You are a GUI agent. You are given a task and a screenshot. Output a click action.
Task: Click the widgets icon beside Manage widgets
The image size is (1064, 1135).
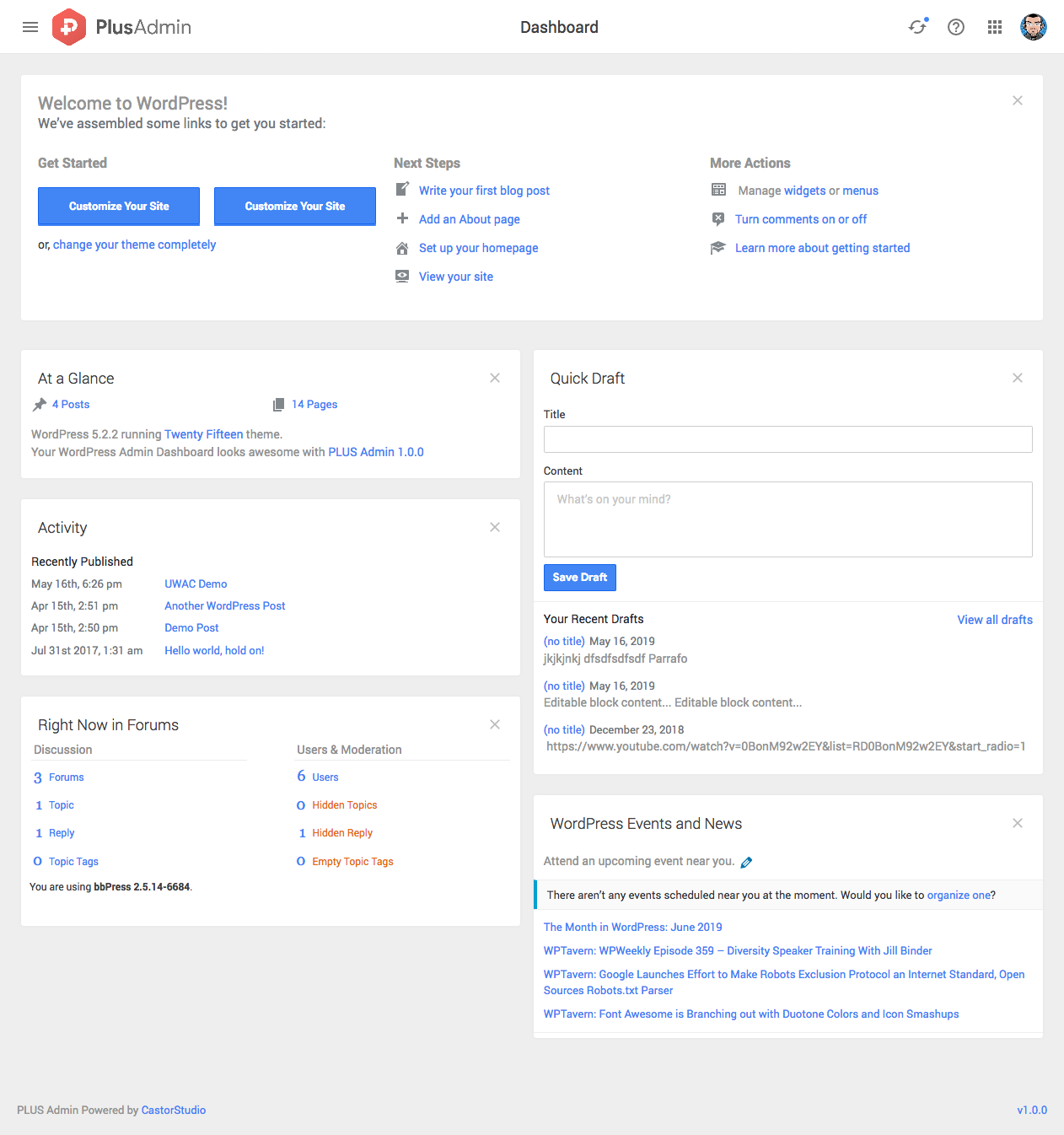coord(718,190)
